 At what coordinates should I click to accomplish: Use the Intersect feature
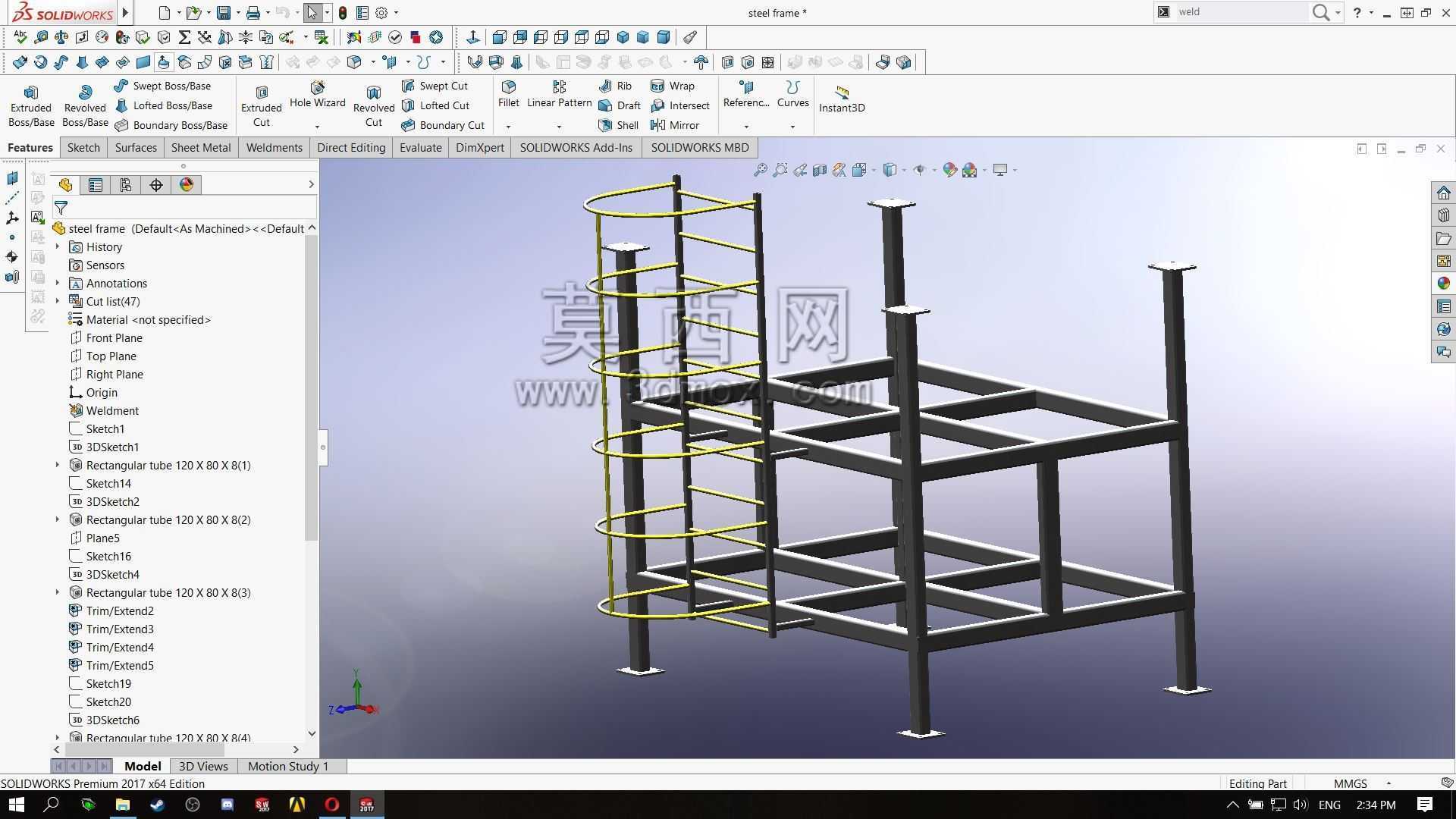point(680,105)
